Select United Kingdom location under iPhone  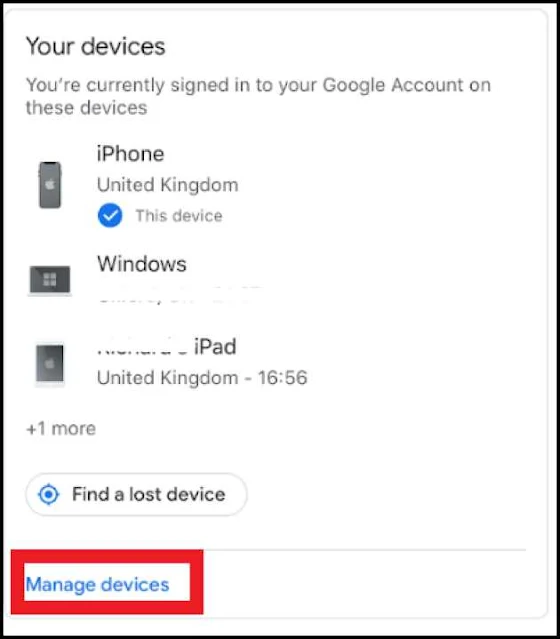click(x=168, y=185)
